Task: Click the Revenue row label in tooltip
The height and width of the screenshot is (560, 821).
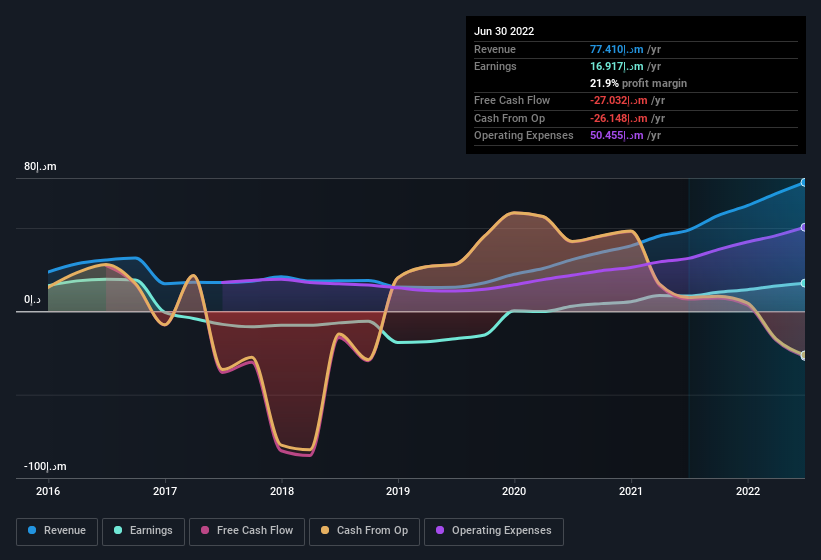Action: point(495,49)
